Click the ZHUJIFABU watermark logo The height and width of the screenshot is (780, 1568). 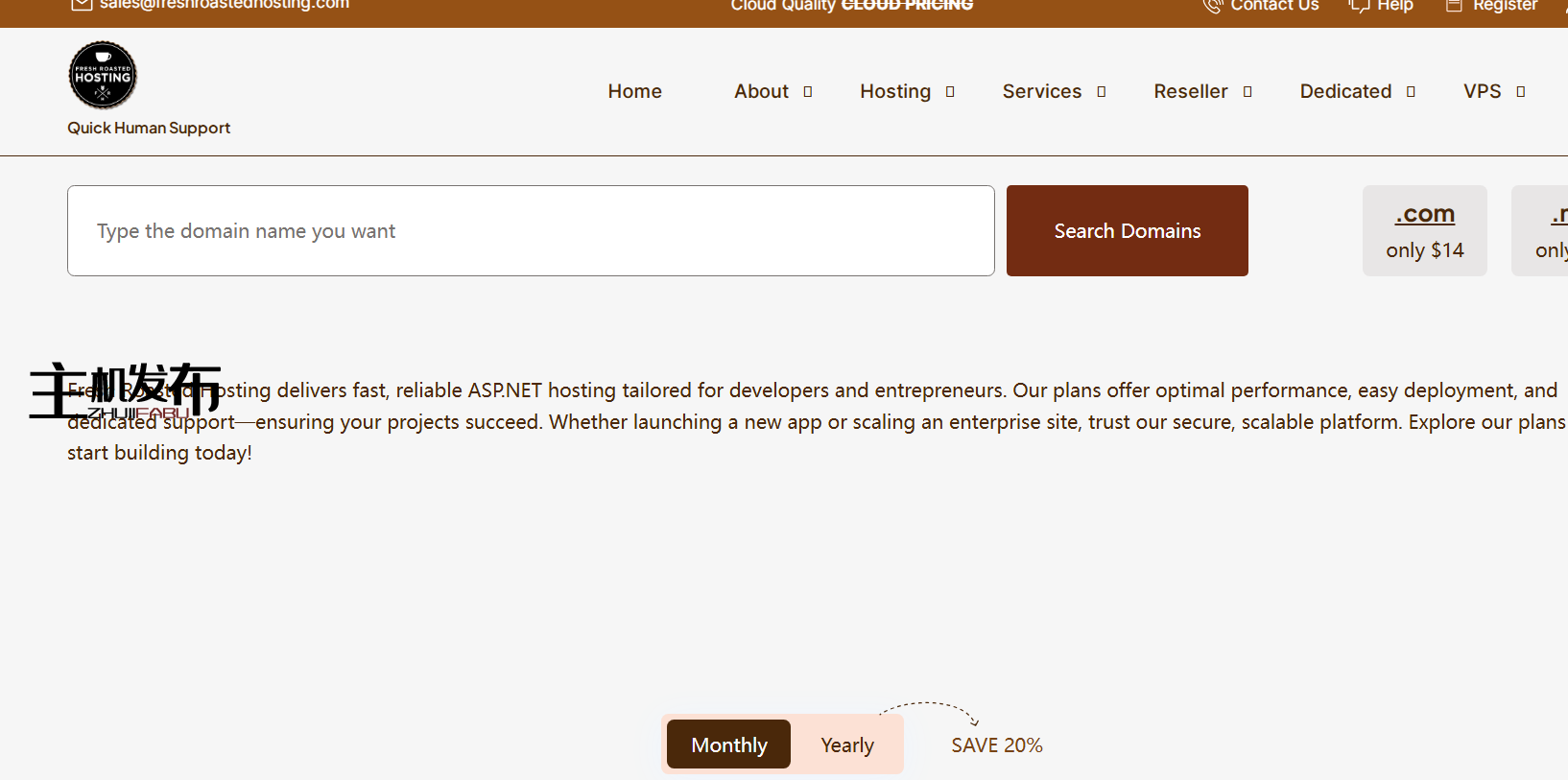tap(125, 390)
